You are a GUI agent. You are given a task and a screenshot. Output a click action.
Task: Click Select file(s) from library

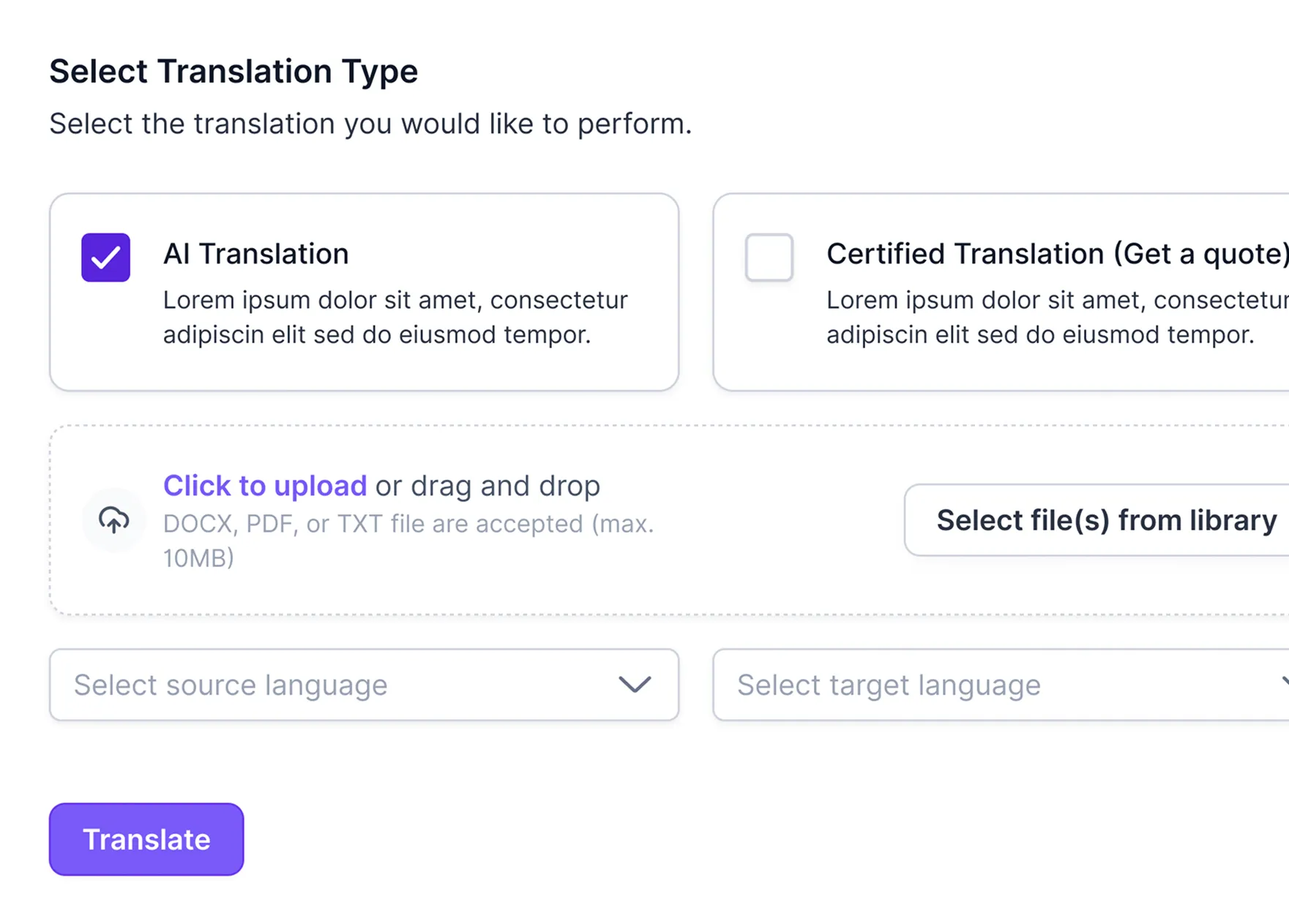click(1105, 519)
